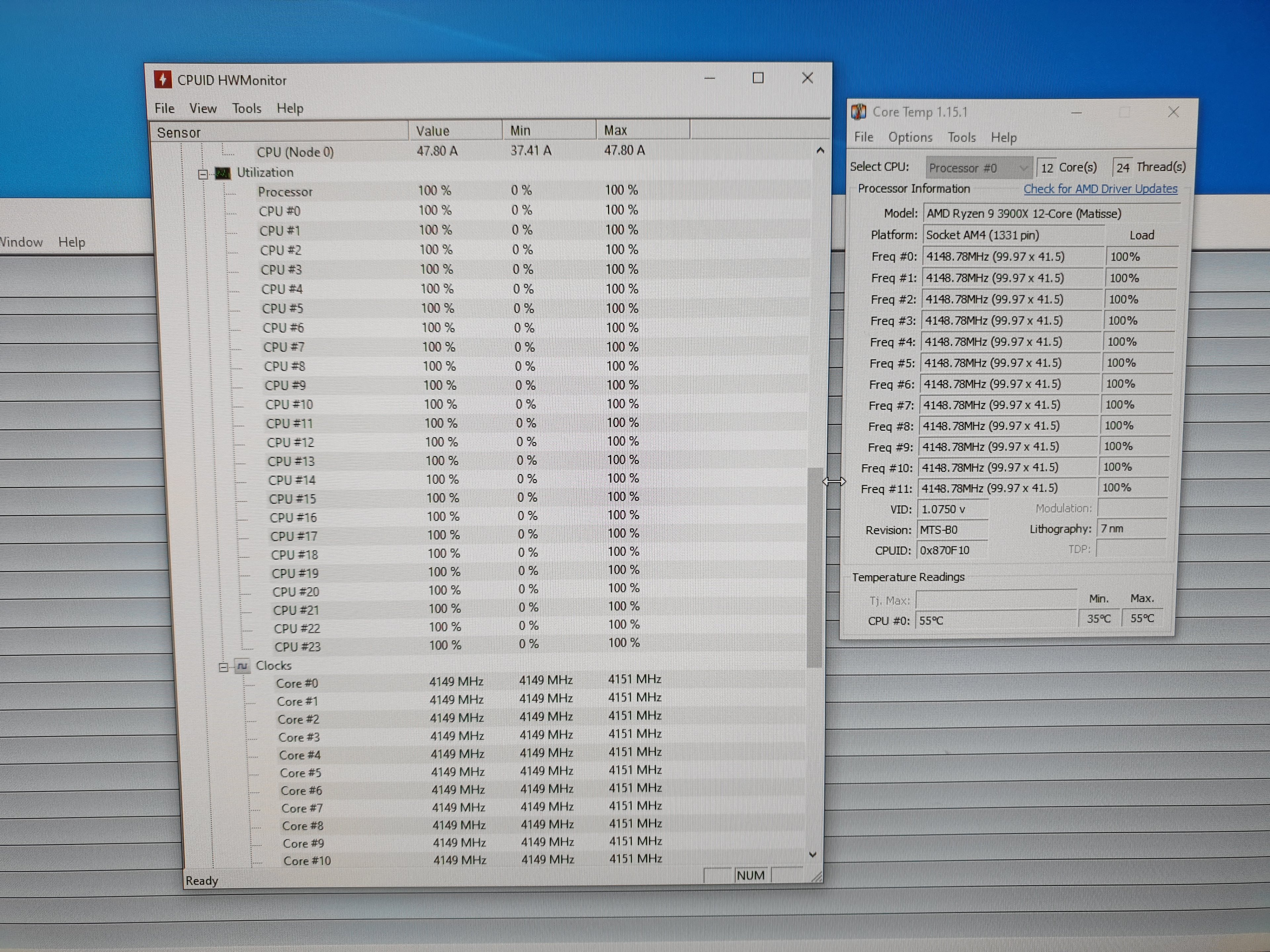Click the Clocks waveform icon

tap(243, 666)
